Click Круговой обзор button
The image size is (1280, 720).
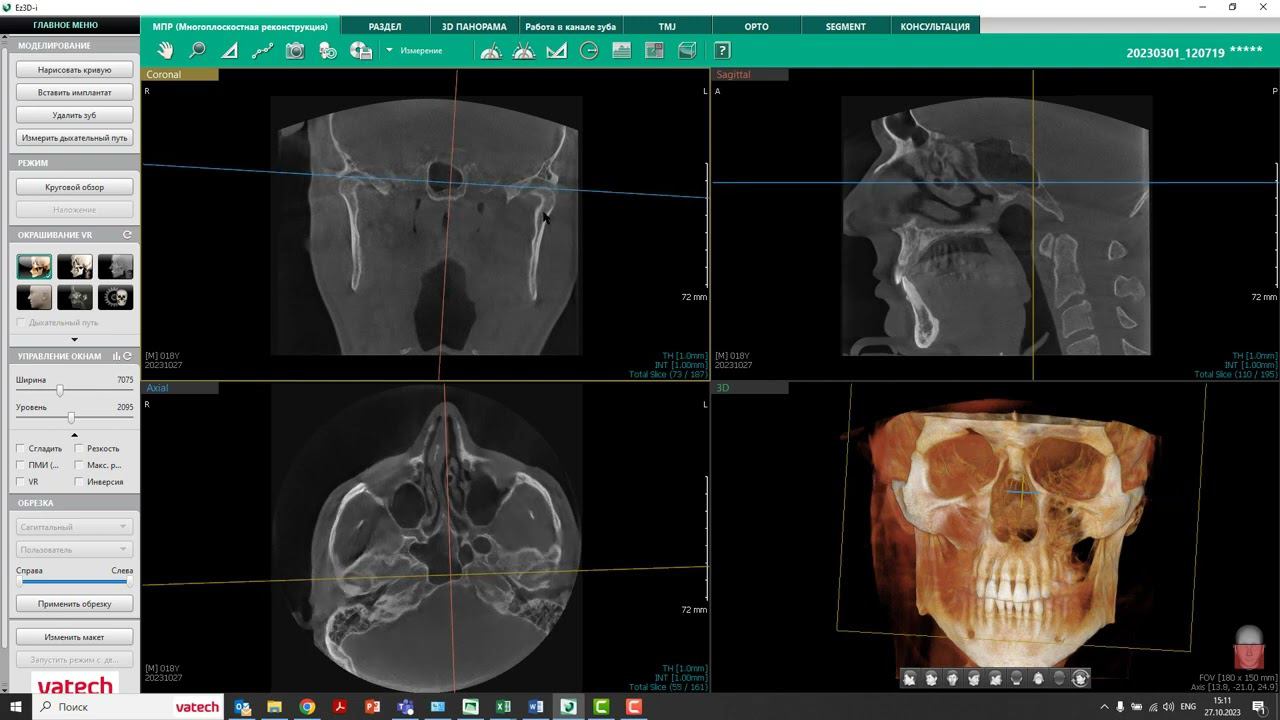pos(74,187)
